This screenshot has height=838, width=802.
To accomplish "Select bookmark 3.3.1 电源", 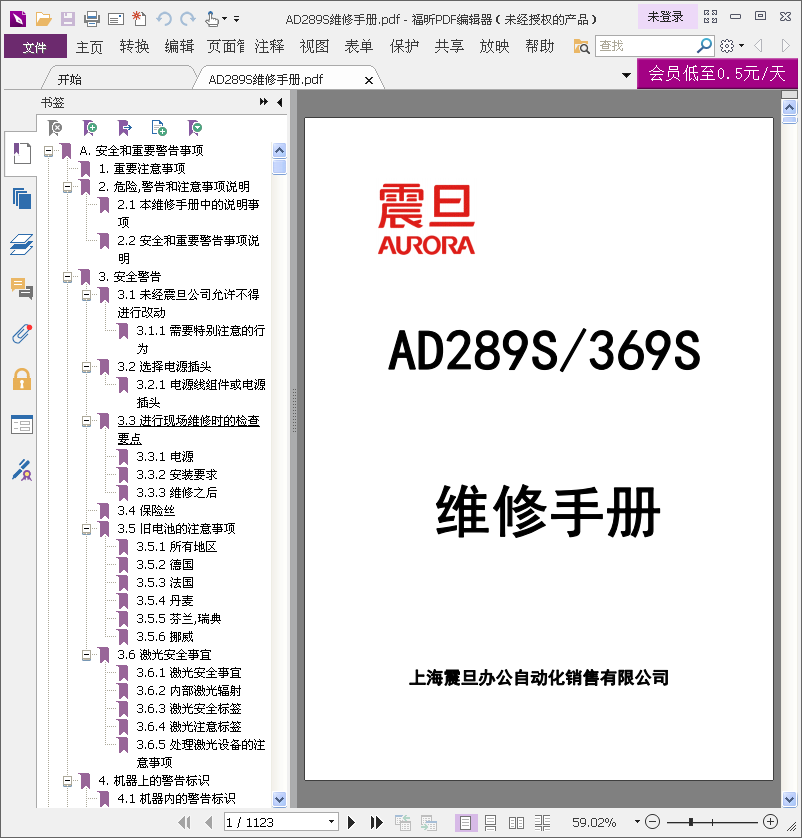I will tap(165, 457).
